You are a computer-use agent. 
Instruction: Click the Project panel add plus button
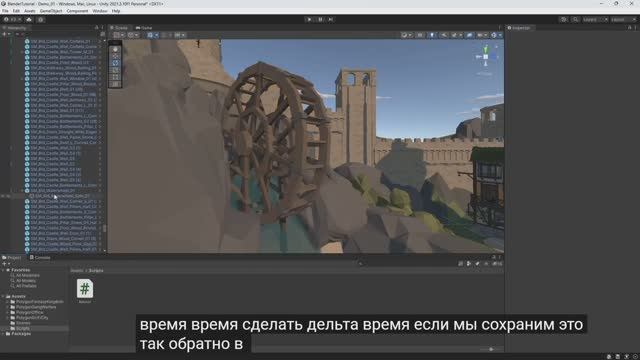(5, 264)
